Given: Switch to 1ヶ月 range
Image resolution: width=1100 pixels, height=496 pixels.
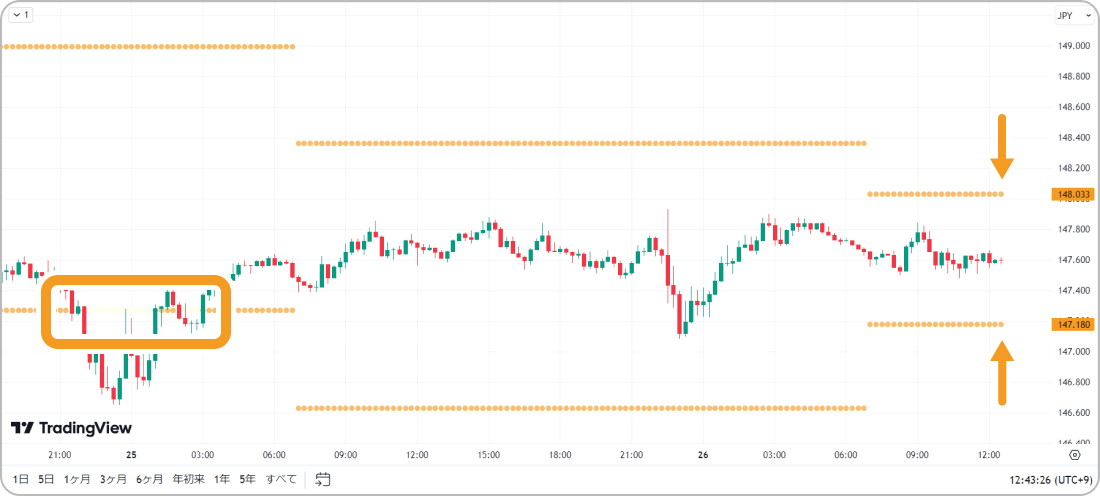Looking at the screenshot, I should tap(77, 479).
